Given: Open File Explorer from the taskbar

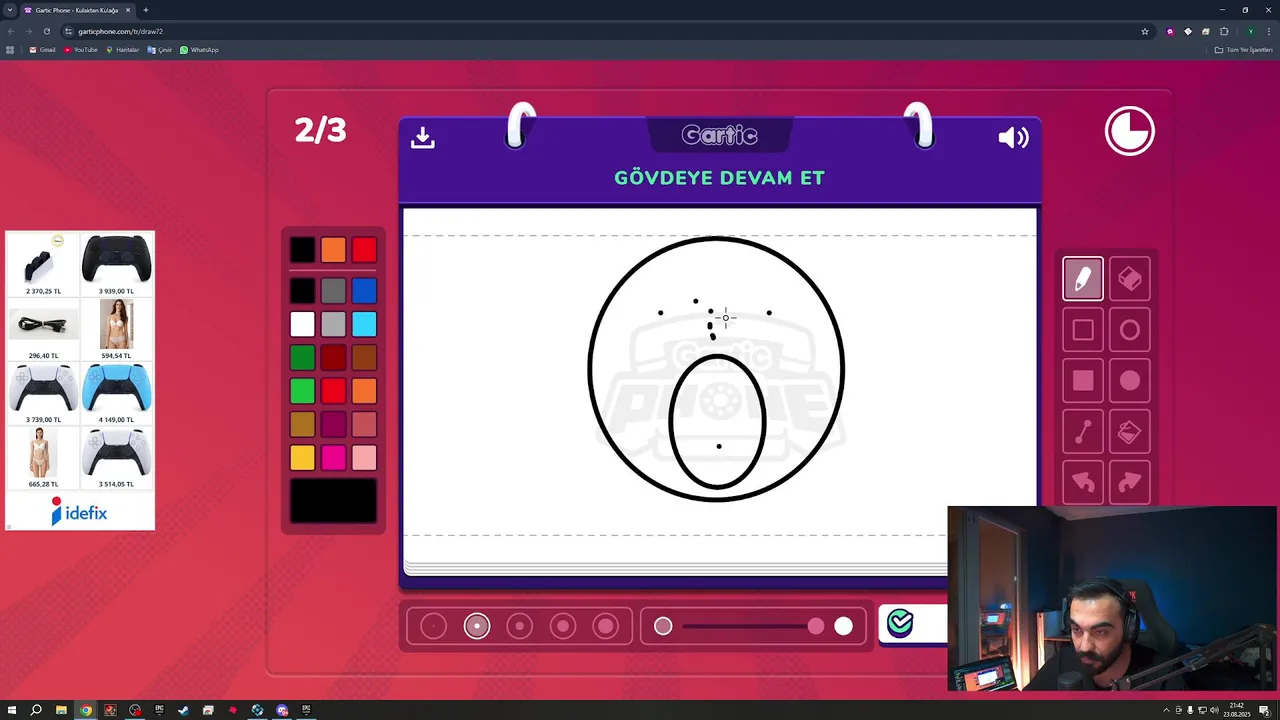Looking at the screenshot, I should (x=61, y=710).
